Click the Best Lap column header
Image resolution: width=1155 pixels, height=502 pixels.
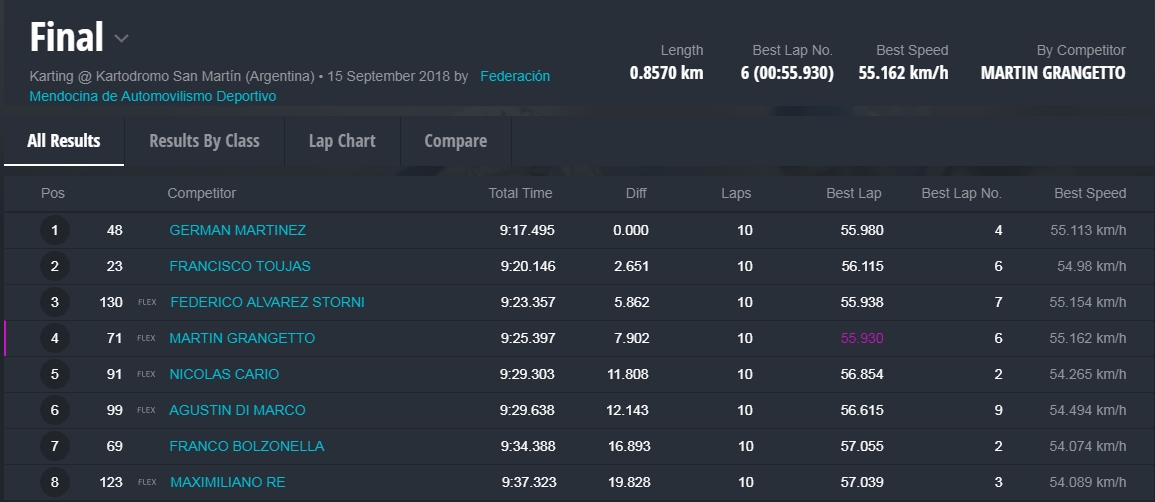click(x=855, y=193)
